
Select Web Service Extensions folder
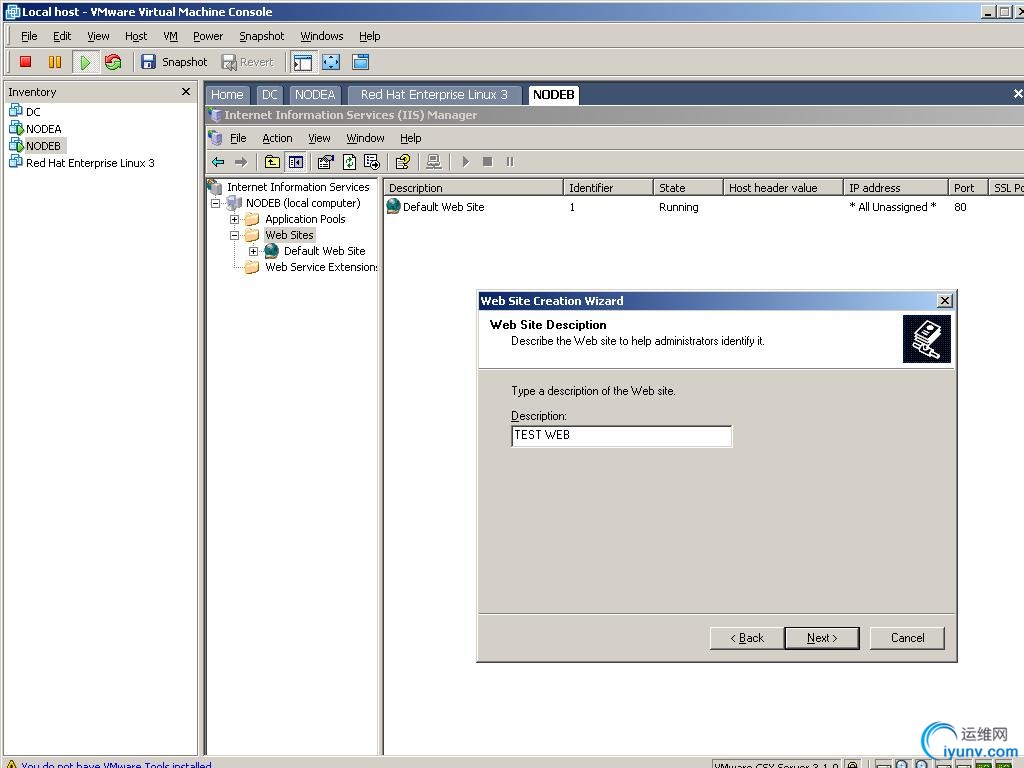321,267
